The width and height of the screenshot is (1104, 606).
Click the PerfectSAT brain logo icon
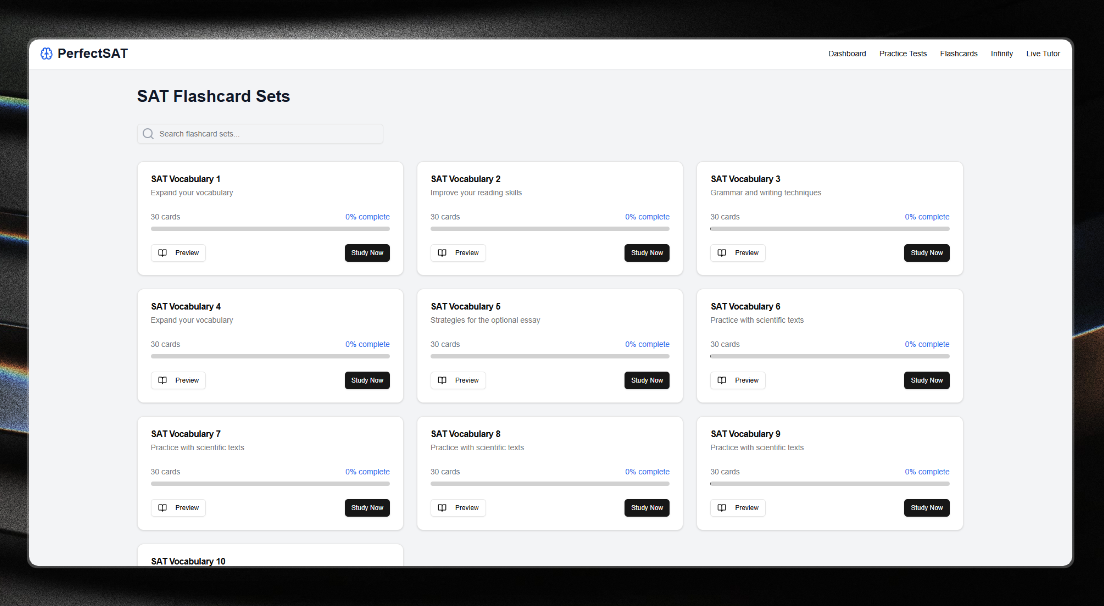(46, 54)
